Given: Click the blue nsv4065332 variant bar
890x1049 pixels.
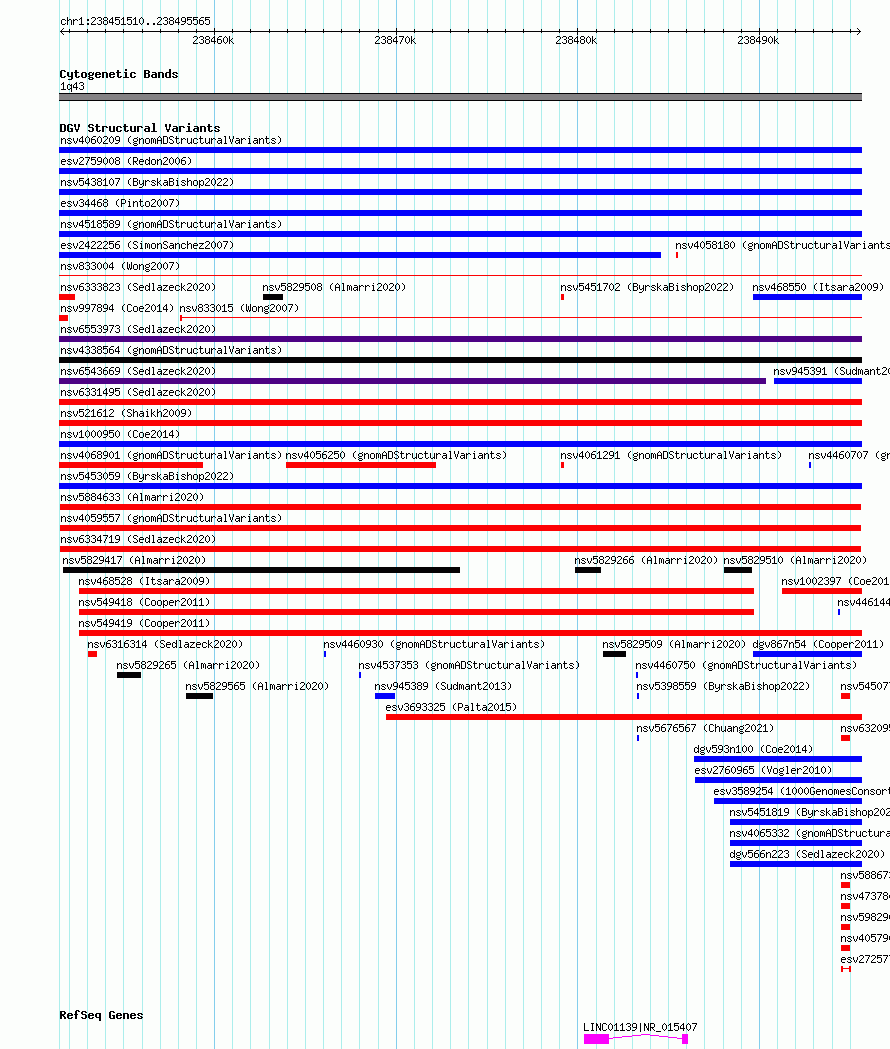Looking at the screenshot, I should click(x=796, y=843).
